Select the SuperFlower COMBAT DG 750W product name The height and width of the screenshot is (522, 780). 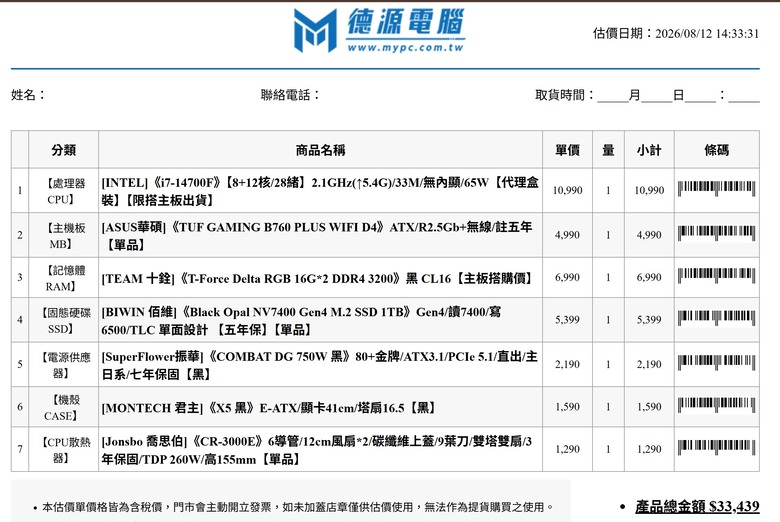(319, 365)
